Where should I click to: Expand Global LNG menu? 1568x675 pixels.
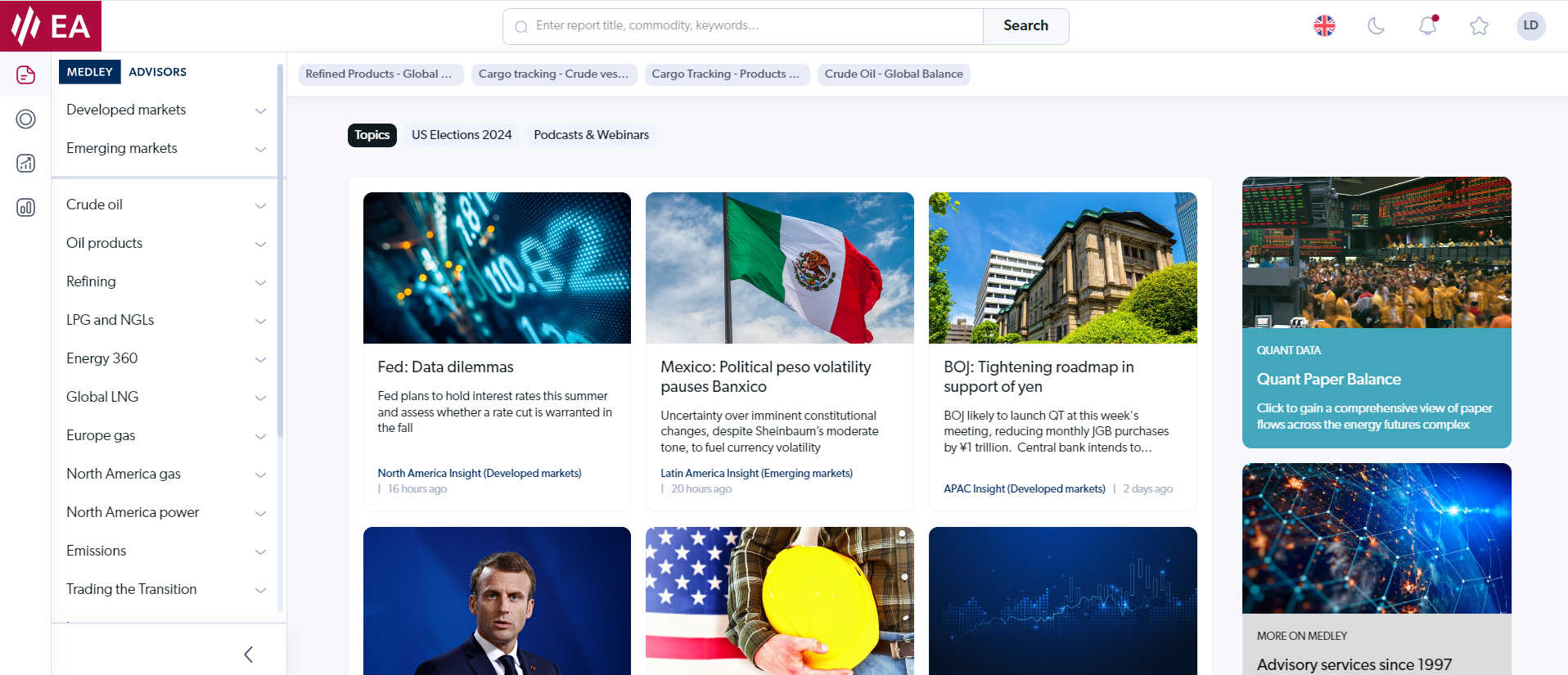tap(166, 397)
